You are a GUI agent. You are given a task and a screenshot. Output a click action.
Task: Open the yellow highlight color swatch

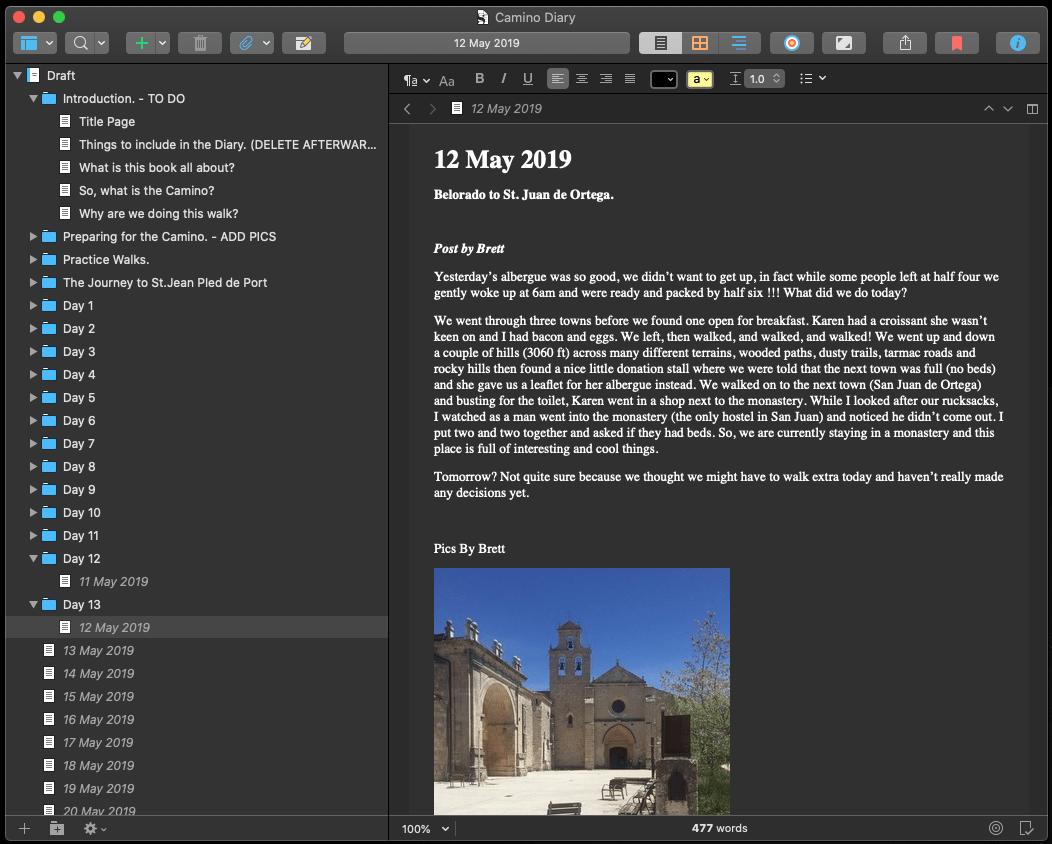[x=700, y=79]
